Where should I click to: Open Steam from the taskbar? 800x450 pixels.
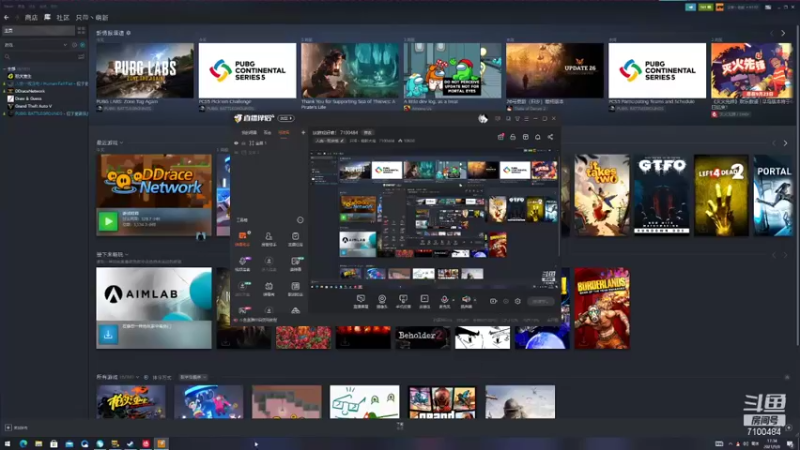130,444
